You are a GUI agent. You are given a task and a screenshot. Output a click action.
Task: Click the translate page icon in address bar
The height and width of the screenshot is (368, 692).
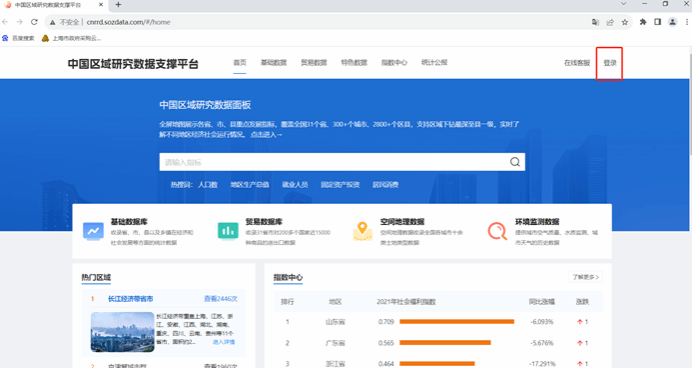click(x=595, y=22)
